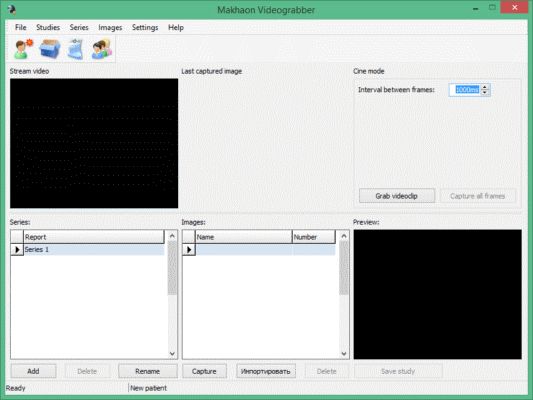Click the Ready status text
533x400 pixels.
16,388
